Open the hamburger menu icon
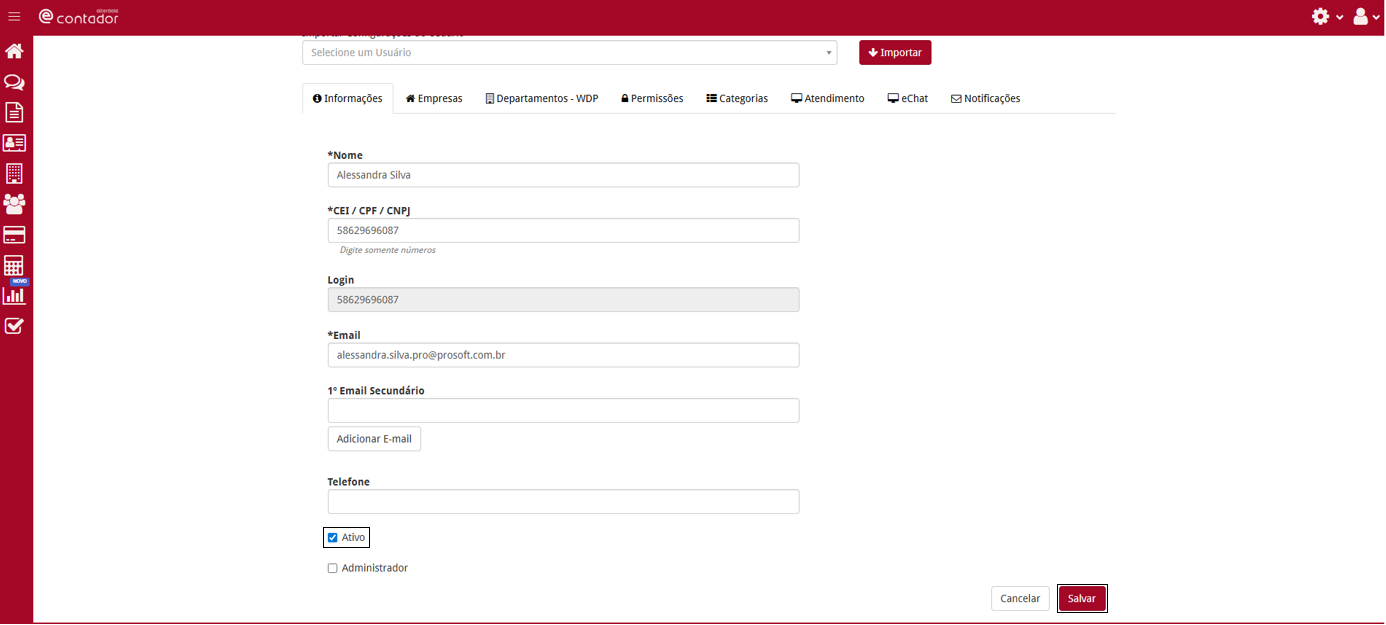The width and height of the screenshot is (1386, 625). pos(14,16)
